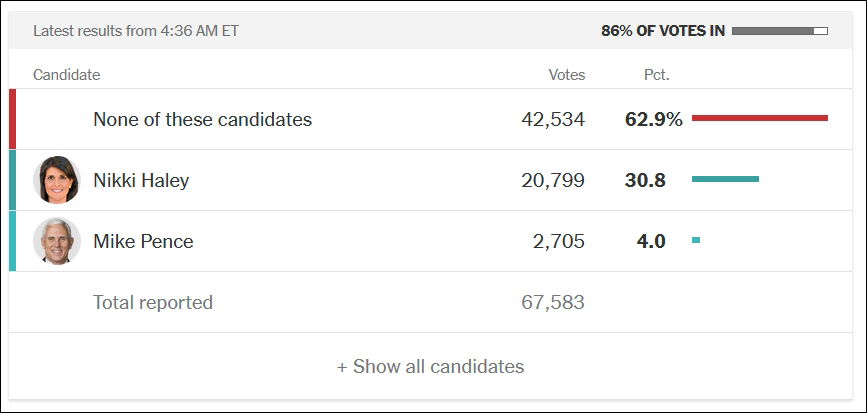867x413 pixels.
Task: Click the Latest results timestamp text
Action: pos(136,31)
